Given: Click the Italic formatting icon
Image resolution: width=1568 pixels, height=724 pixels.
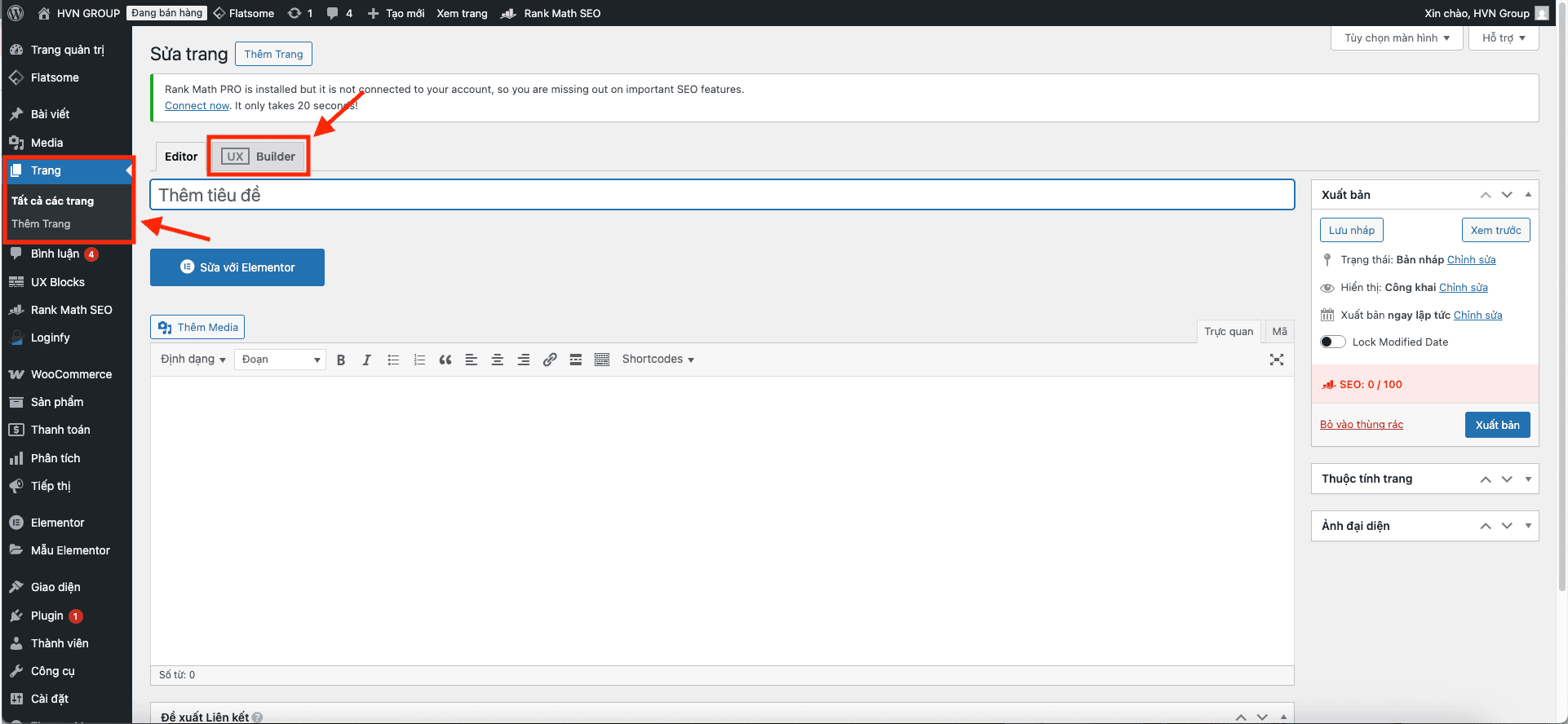Looking at the screenshot, I should pyautogui.click(x=367, y=360).
